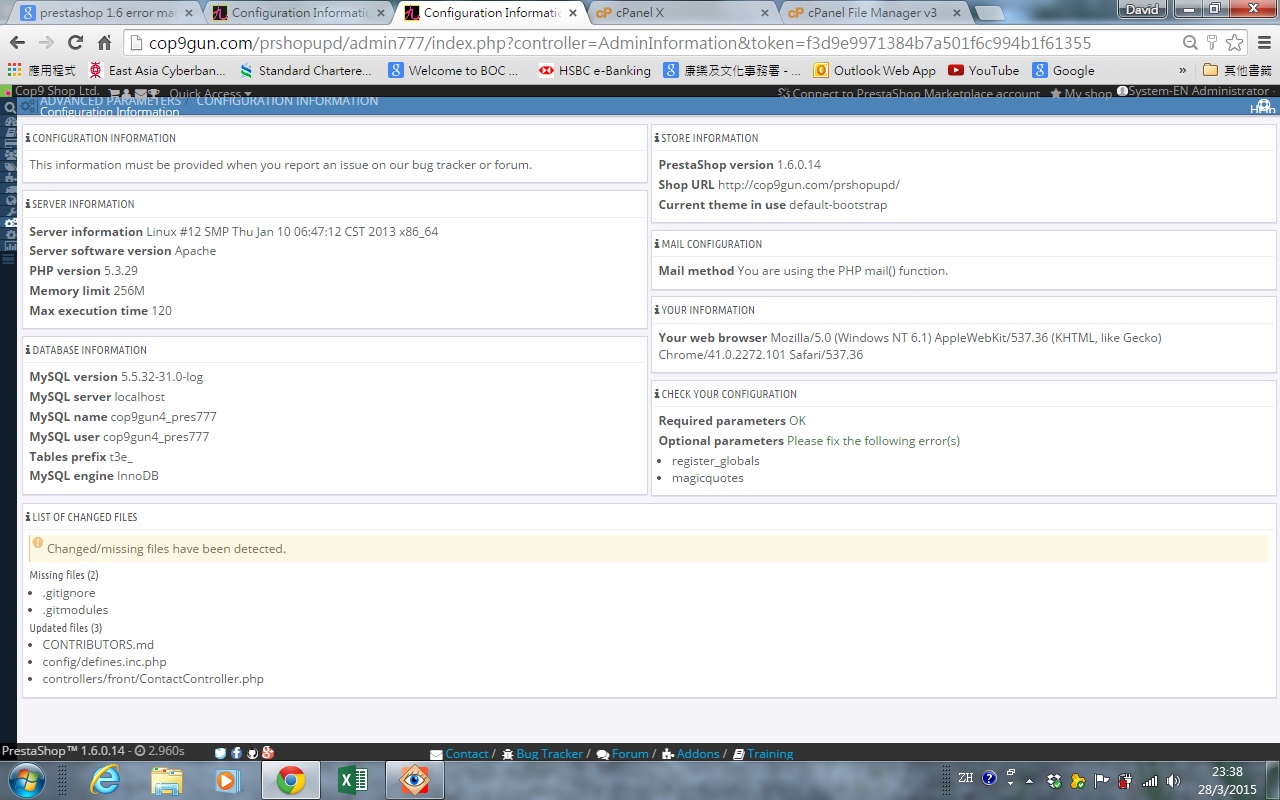Screen dimensions: 1280x800
Task: Open the Welcome to BOC bookmark
Action: pos(455,71)
